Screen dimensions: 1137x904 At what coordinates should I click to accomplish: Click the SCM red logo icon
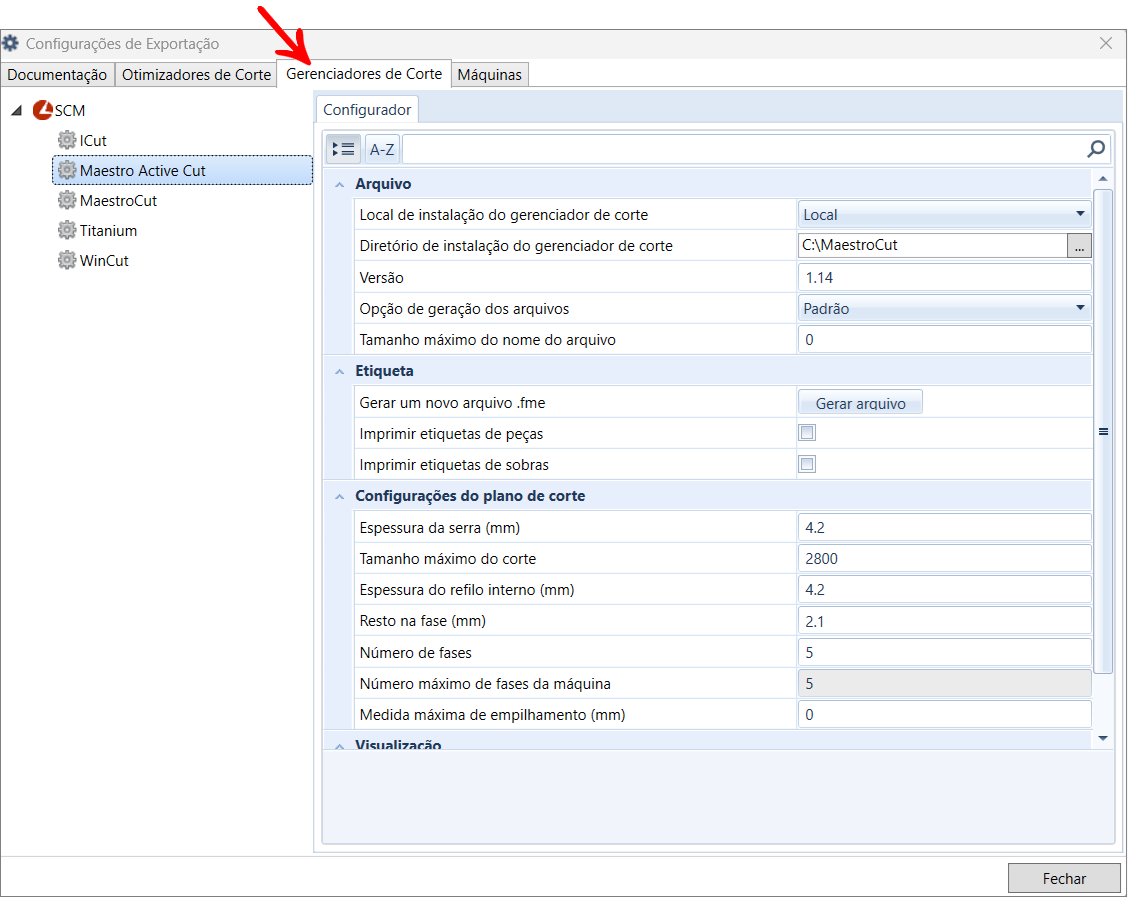[x=43, y=110]
